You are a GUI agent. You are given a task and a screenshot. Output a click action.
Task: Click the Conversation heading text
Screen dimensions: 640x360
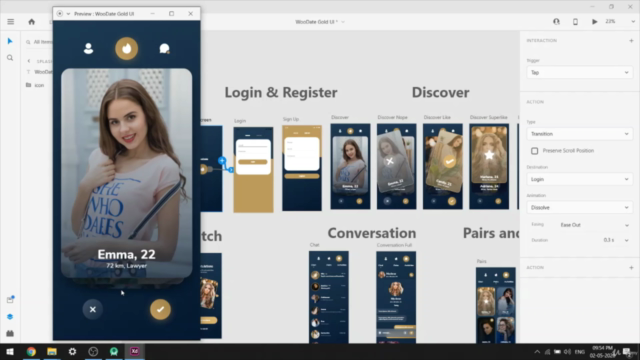pyautogui.click(x=372, y=233)
